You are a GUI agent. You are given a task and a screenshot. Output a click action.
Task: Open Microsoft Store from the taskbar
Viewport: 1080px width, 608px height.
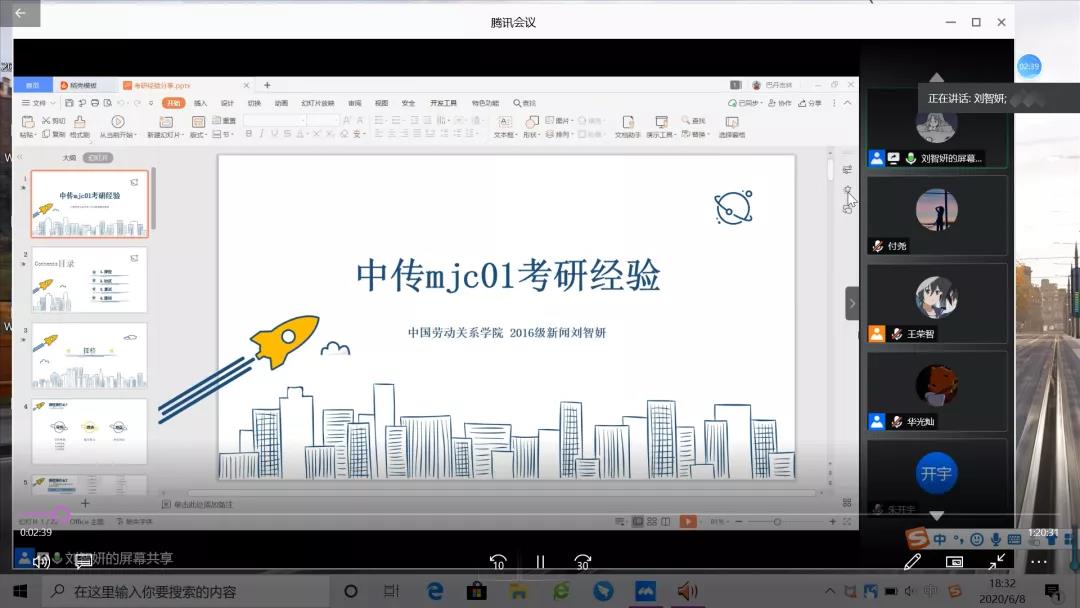point(476,591)
